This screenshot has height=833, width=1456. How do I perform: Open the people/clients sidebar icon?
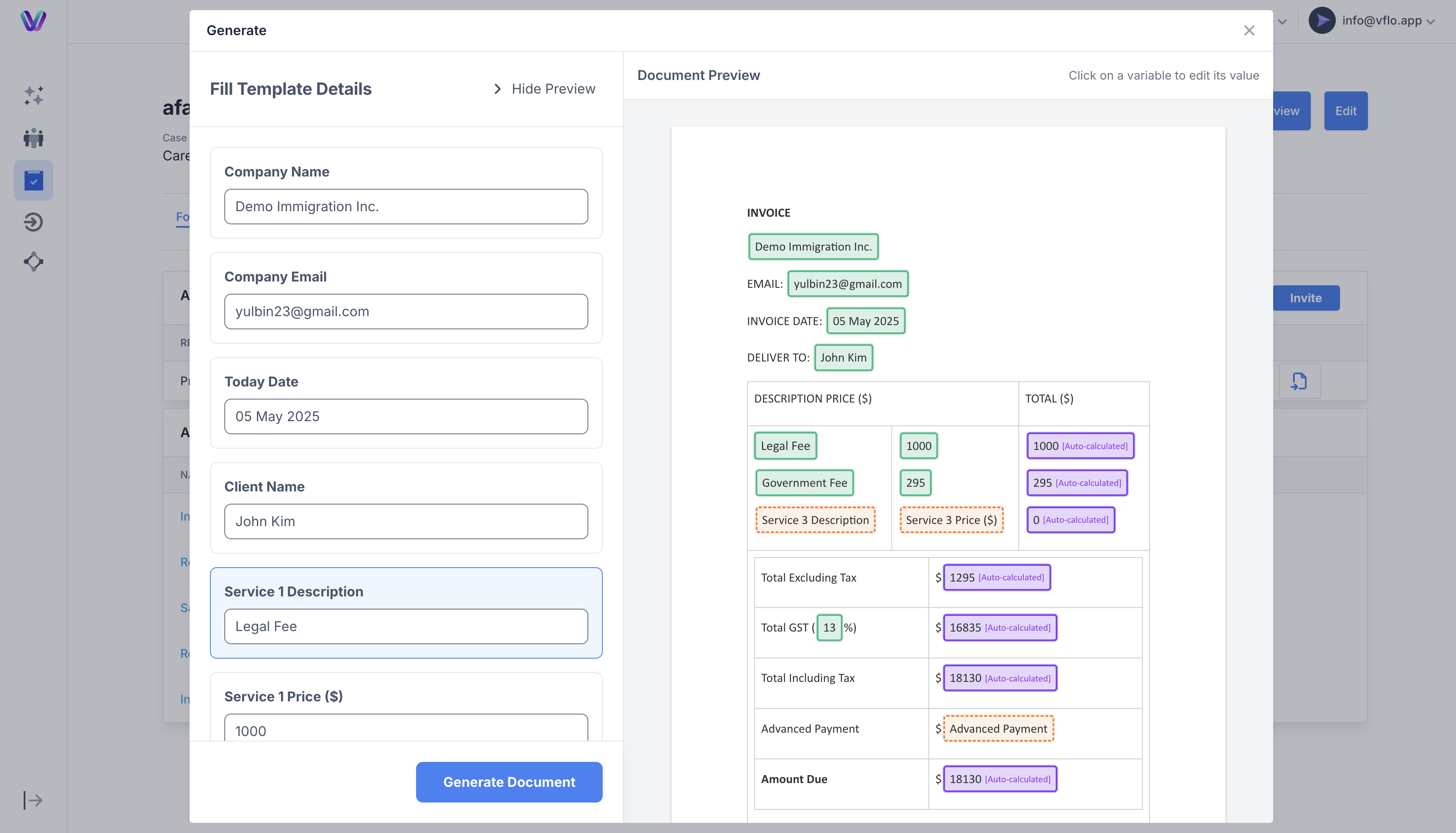(33, 138)
